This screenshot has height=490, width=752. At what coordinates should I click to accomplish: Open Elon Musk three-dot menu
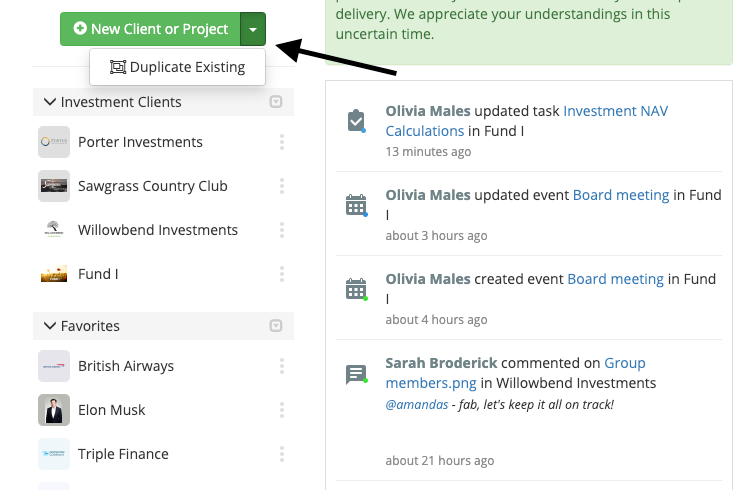click(282, 410)
